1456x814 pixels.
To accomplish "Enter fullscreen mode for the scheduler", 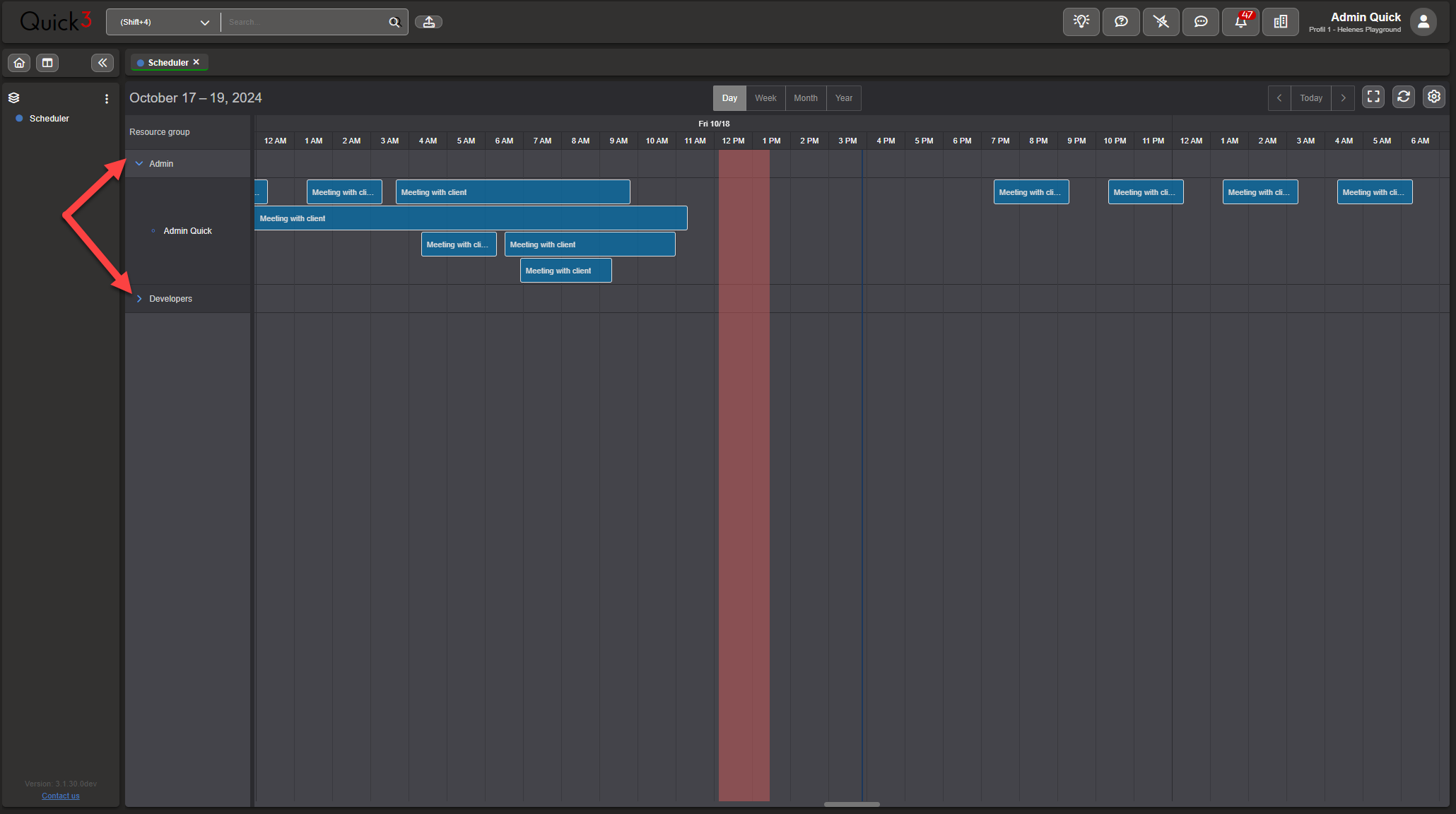I will (x=1373, y=98).
